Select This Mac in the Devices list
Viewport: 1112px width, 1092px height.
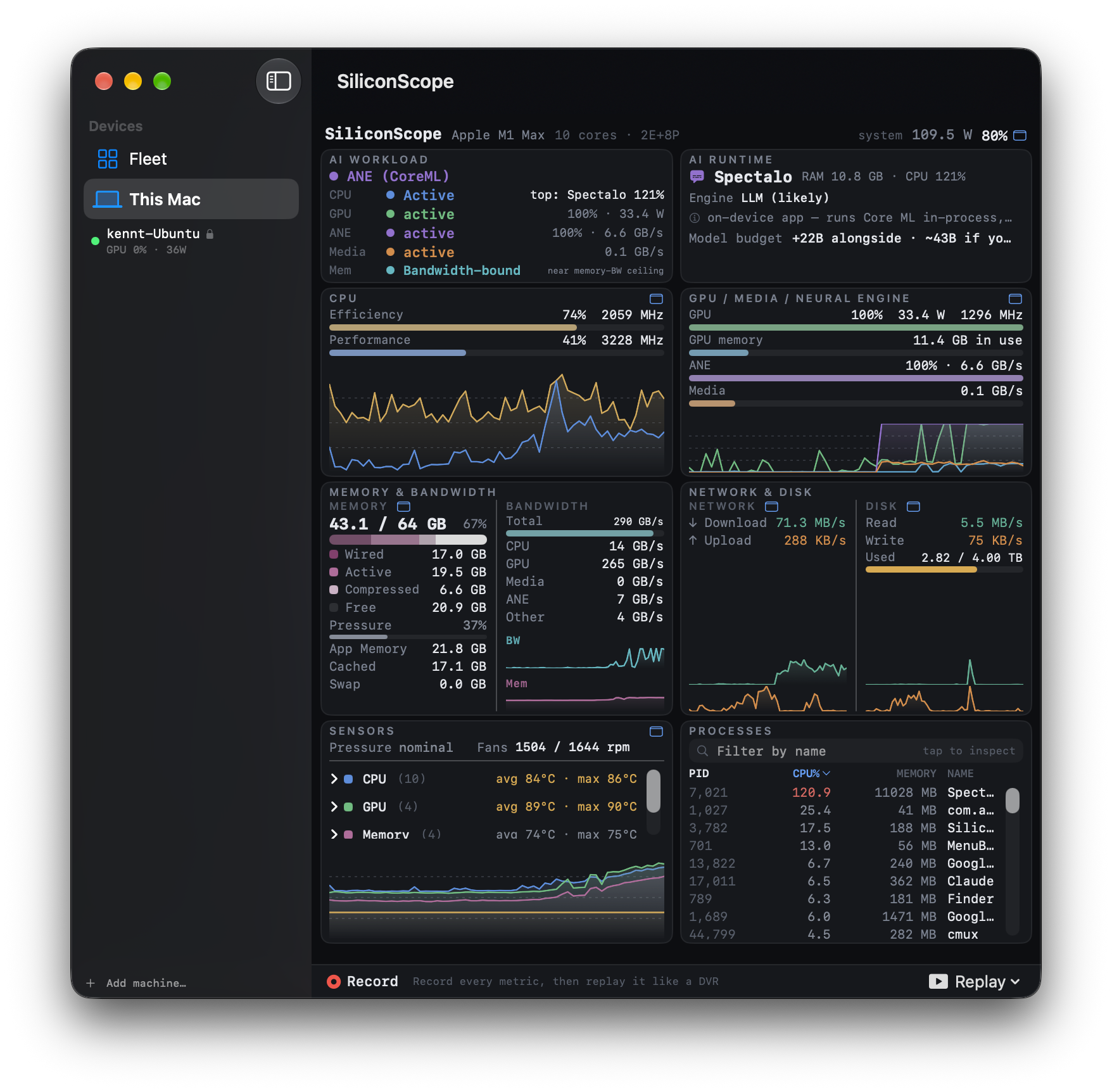[191, 199]
